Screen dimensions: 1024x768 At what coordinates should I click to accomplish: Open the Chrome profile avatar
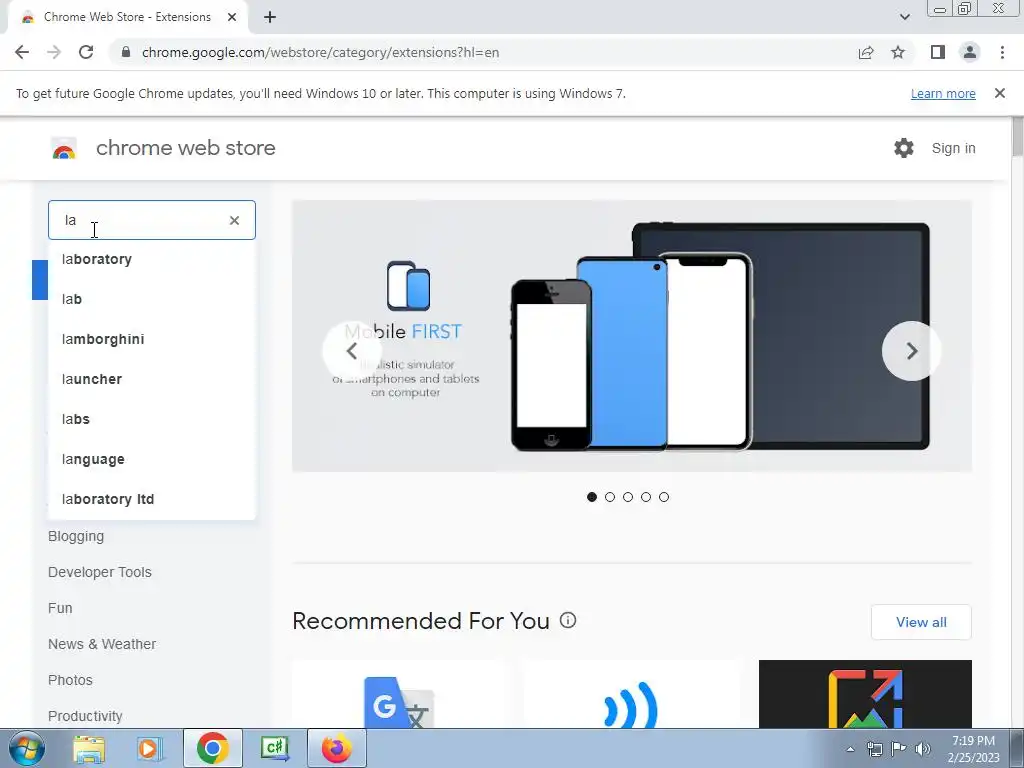coord(970,52)
